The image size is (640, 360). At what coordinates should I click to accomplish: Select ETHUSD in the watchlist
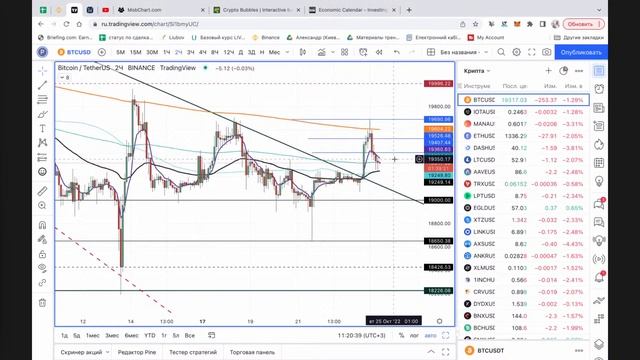[524, 136]
